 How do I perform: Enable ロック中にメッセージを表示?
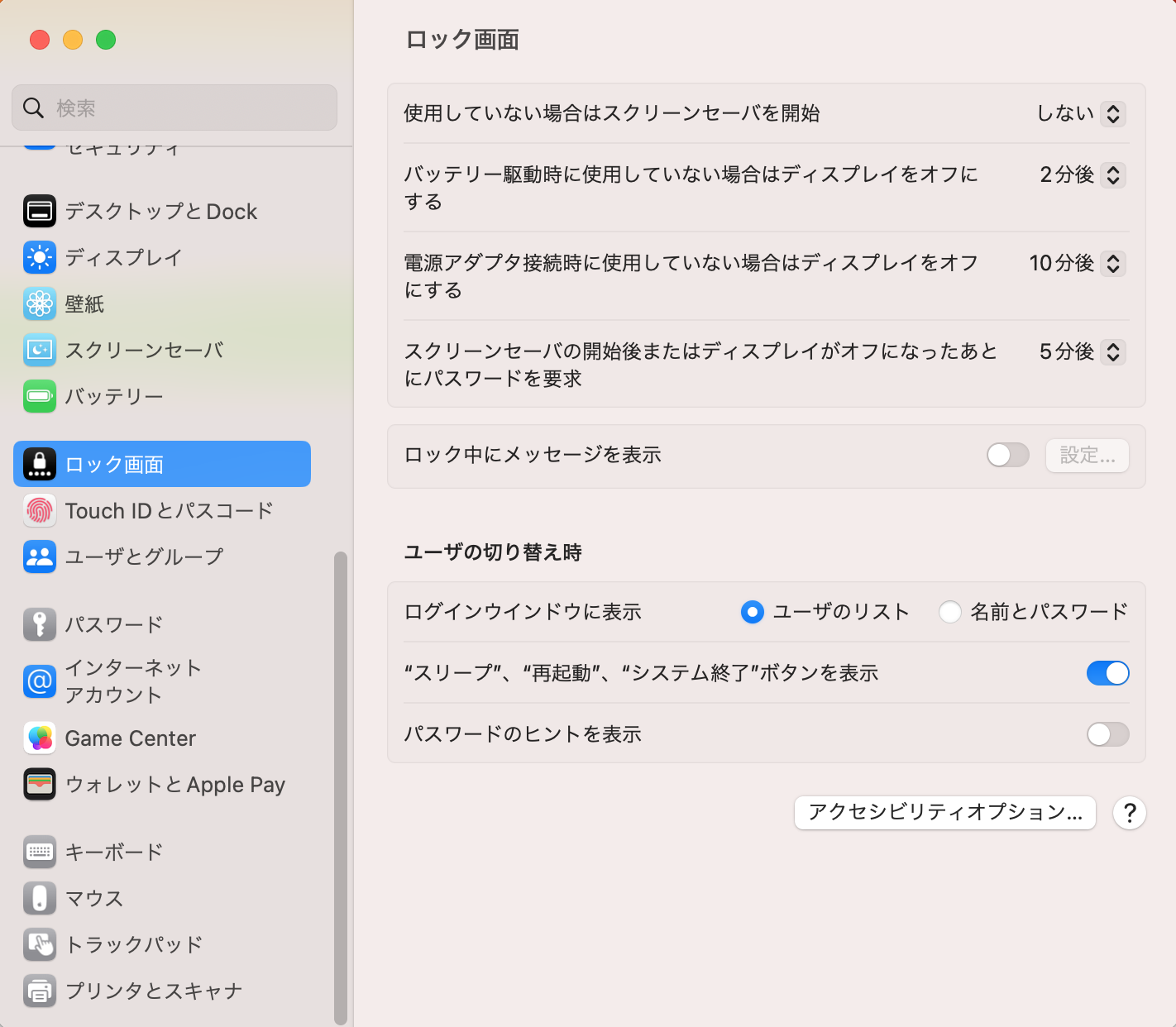(x=1007, y=455)
